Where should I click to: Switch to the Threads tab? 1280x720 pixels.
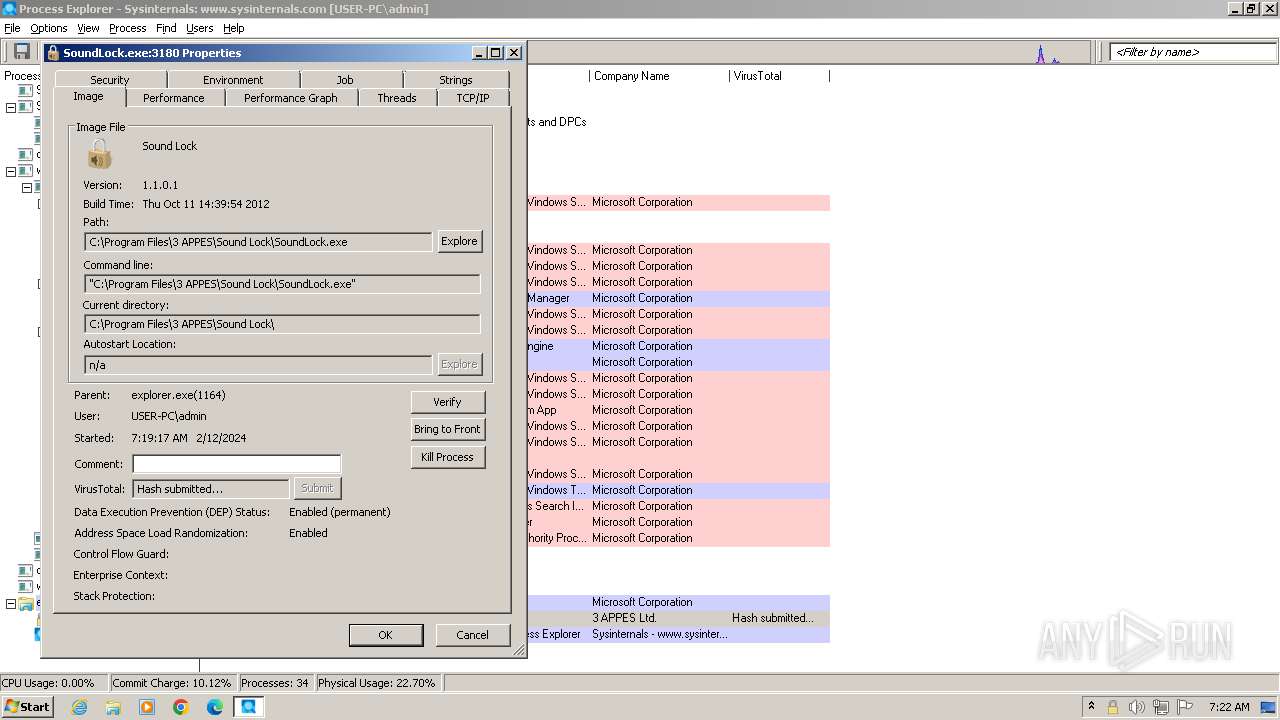tap(397, 98)
